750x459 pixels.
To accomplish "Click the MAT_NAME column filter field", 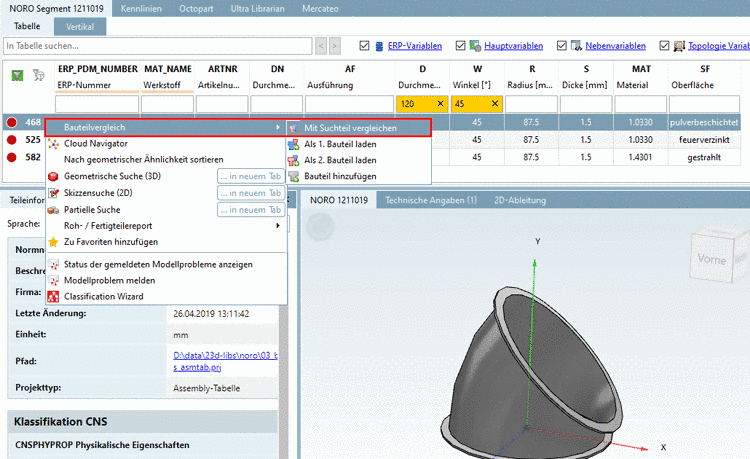I will [x=167, y=104].
